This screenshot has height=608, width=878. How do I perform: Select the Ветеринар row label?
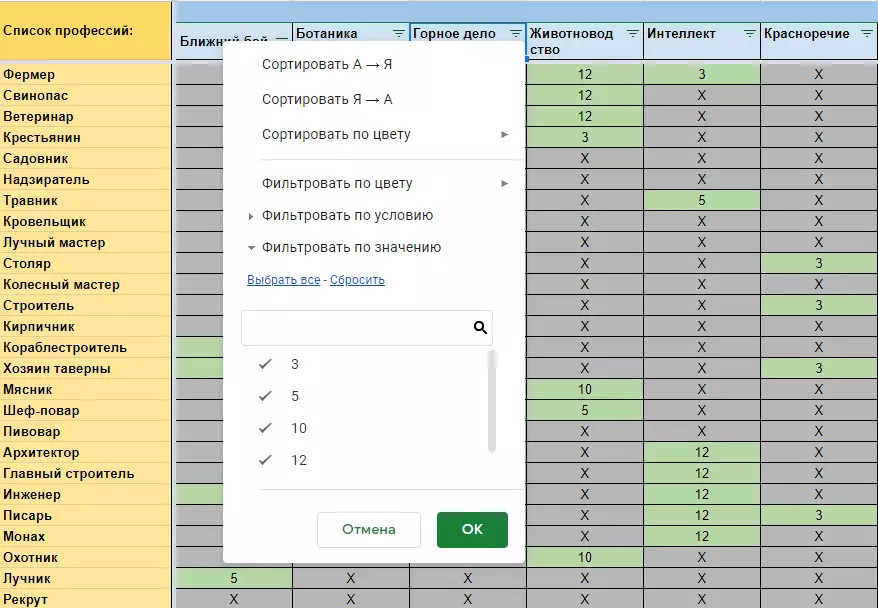pos(86,116)
